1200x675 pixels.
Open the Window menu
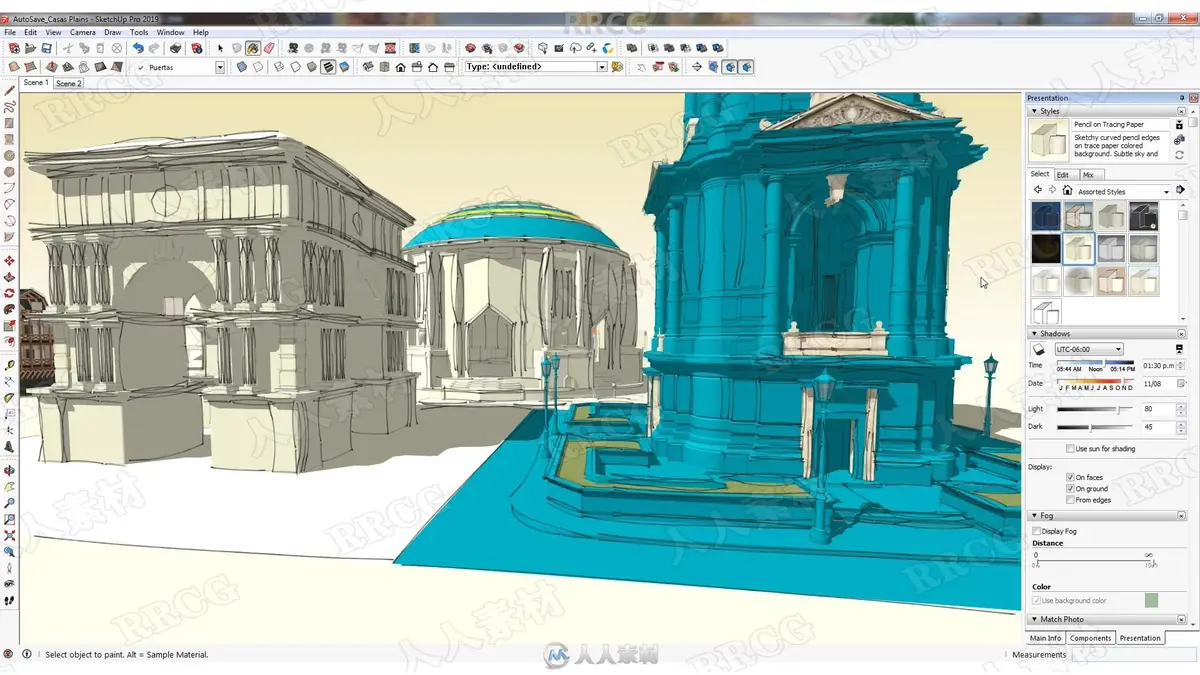point(170,32)
